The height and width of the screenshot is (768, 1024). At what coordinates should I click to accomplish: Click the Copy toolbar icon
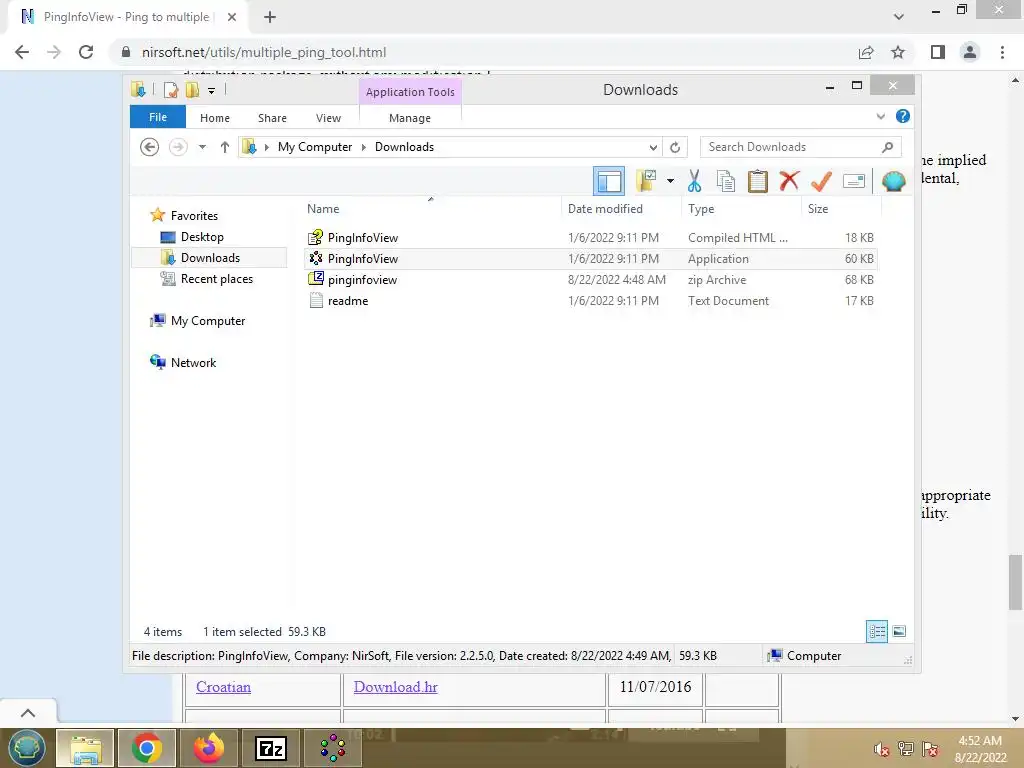(726, 181)
